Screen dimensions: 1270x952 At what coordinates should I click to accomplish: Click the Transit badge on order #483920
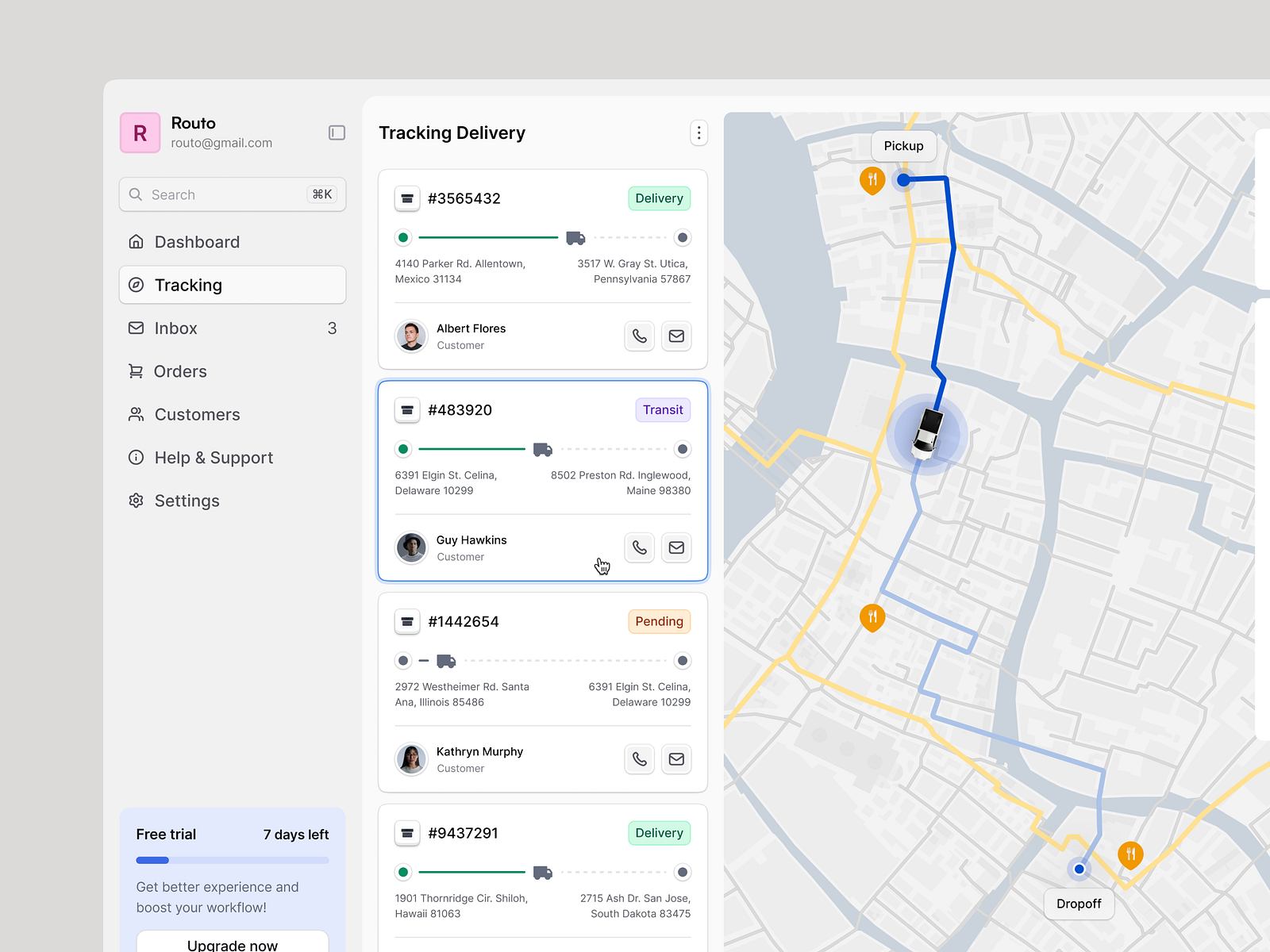click(x=663, y=410)
